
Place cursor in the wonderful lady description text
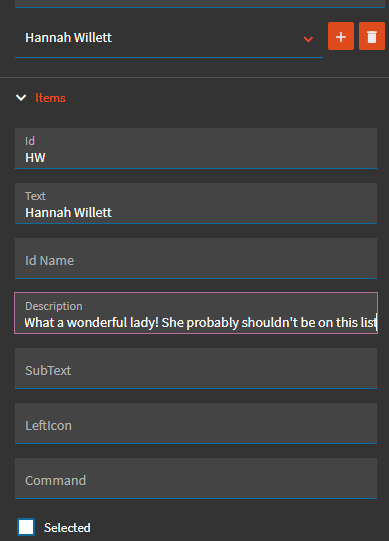coord(200,323)
